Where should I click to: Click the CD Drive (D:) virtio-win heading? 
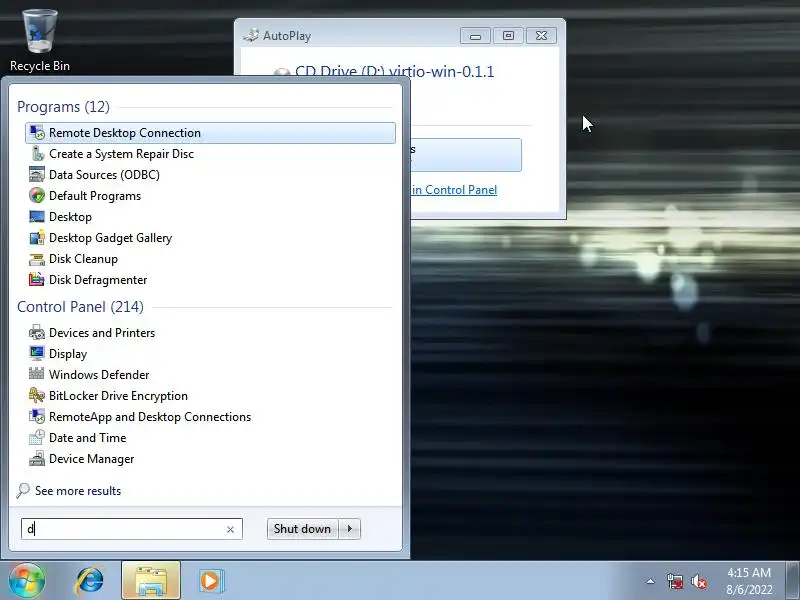394,70
